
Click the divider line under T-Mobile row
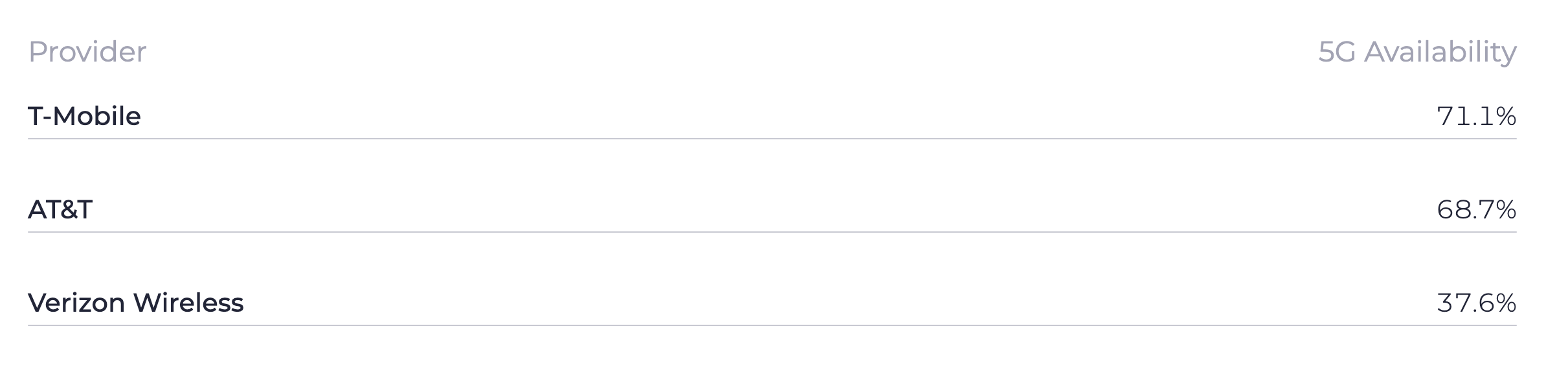[x=772, y=139]
